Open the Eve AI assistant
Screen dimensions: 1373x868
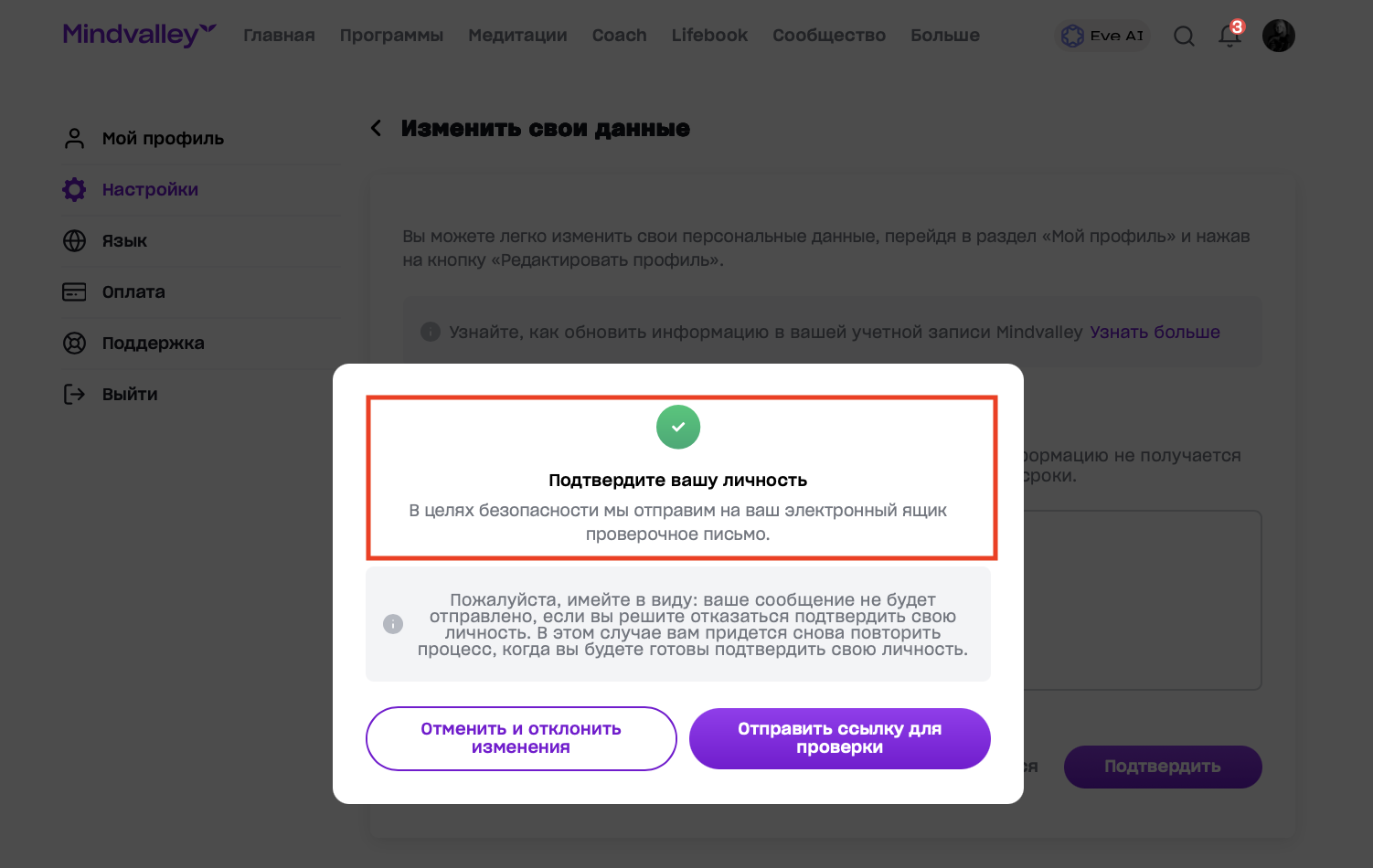click(x=1102, y=36)
